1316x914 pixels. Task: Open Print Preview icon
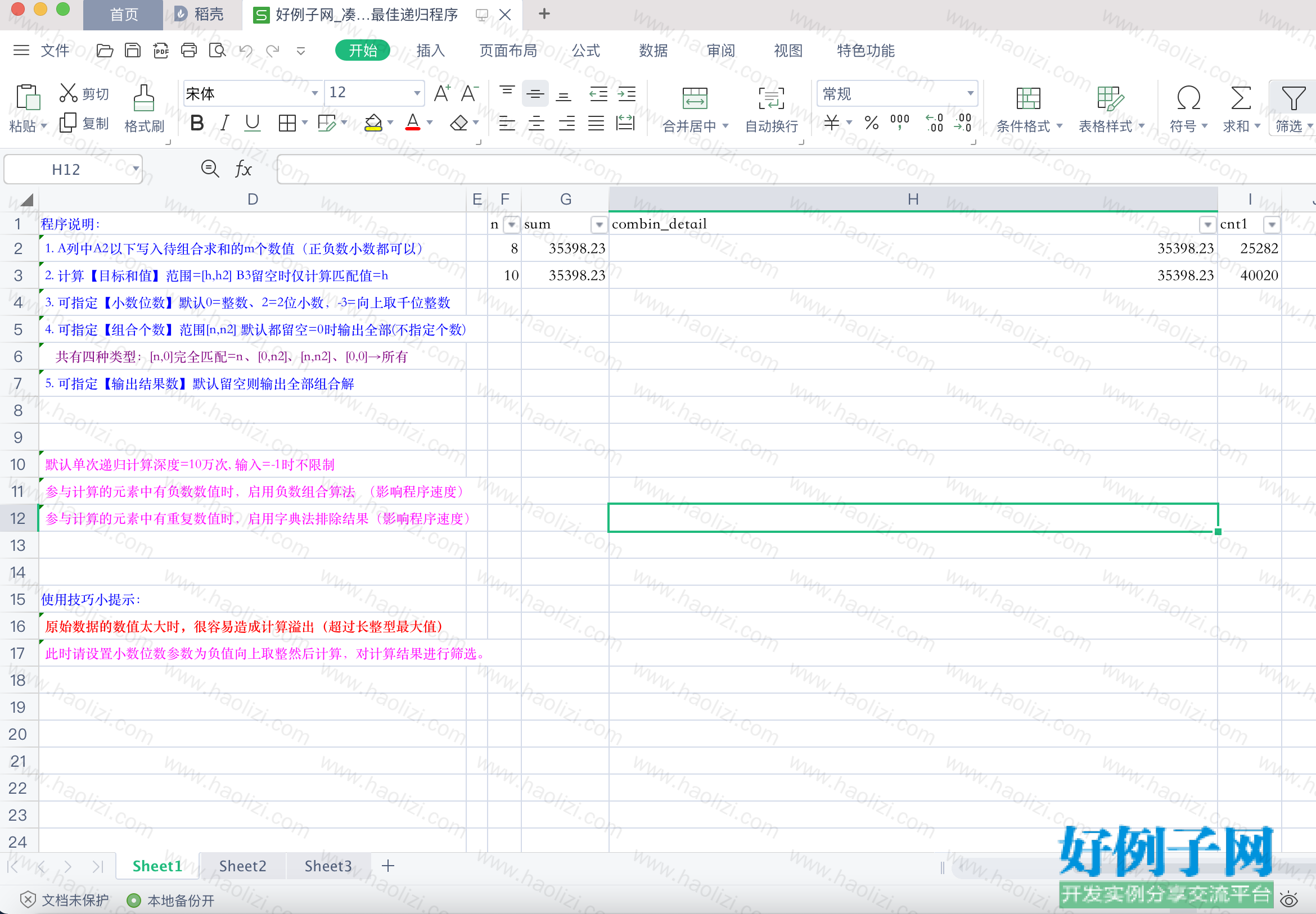pyautogui.click(x=217, y=51)
